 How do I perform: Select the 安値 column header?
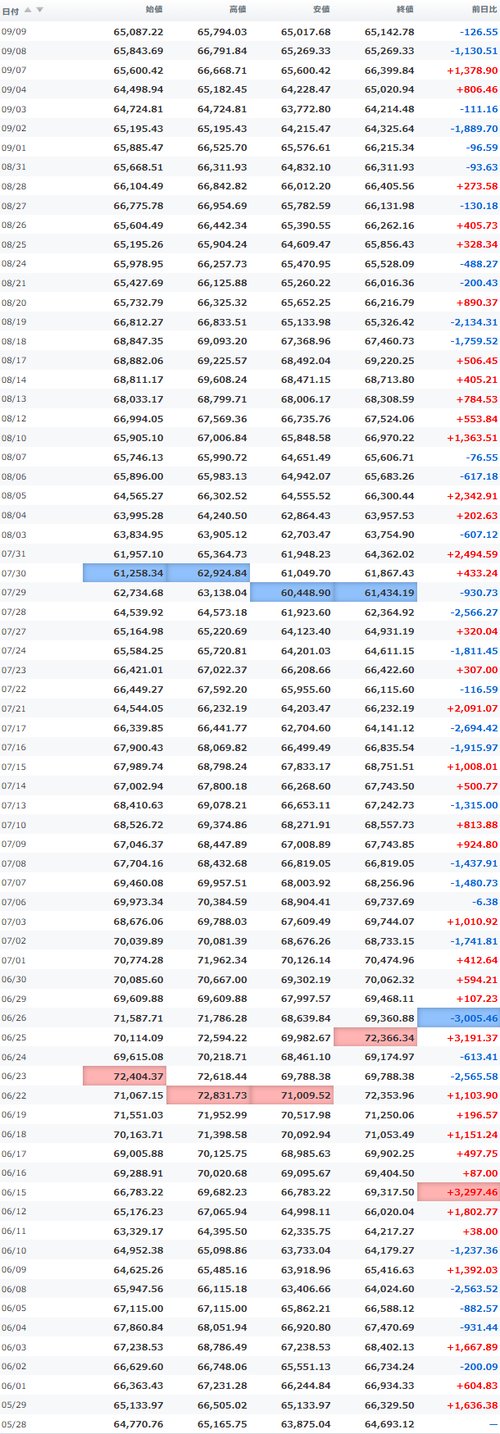point(321,10)
